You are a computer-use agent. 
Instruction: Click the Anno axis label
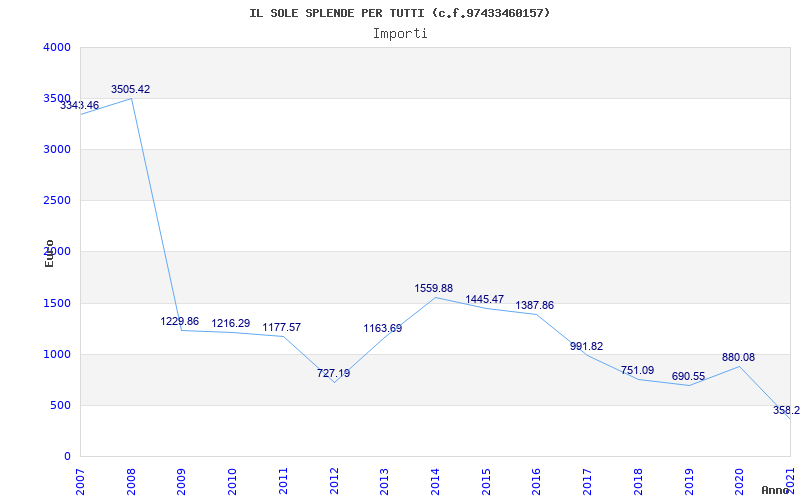tap(775, 490)
